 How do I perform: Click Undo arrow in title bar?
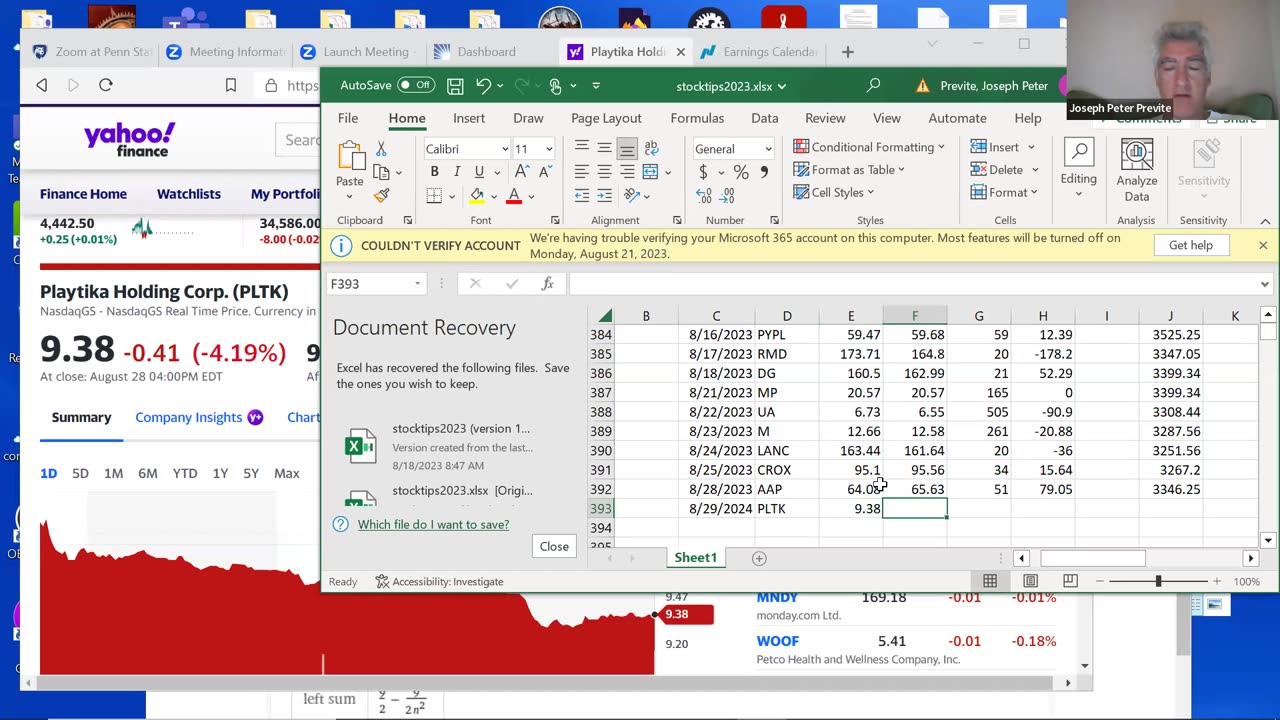click(x=483, y=86)
